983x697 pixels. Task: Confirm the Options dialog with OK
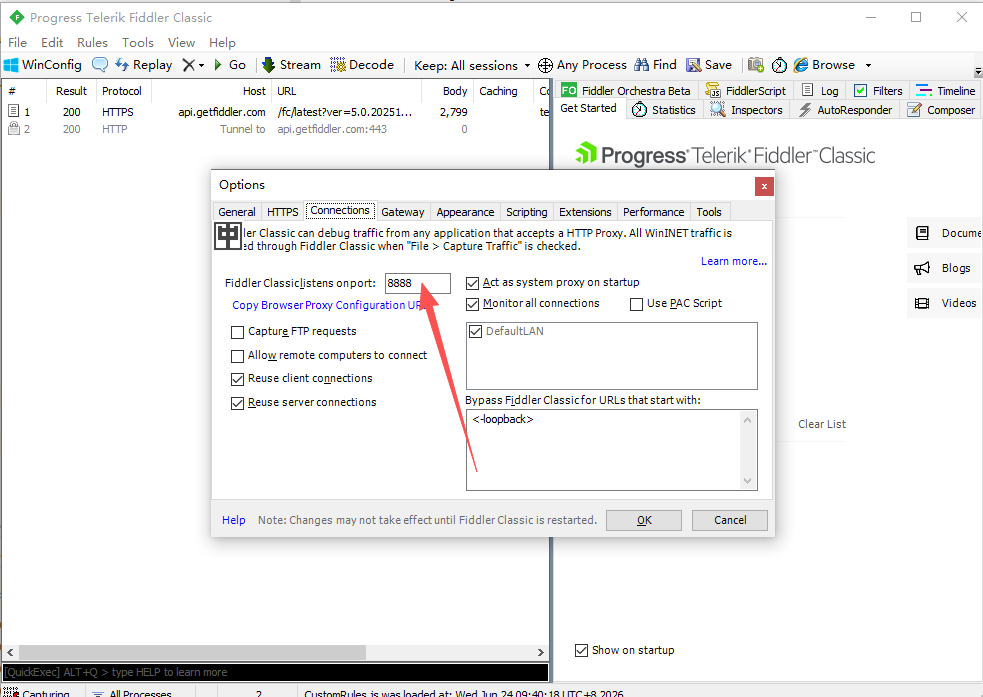(x=644, y=520)
